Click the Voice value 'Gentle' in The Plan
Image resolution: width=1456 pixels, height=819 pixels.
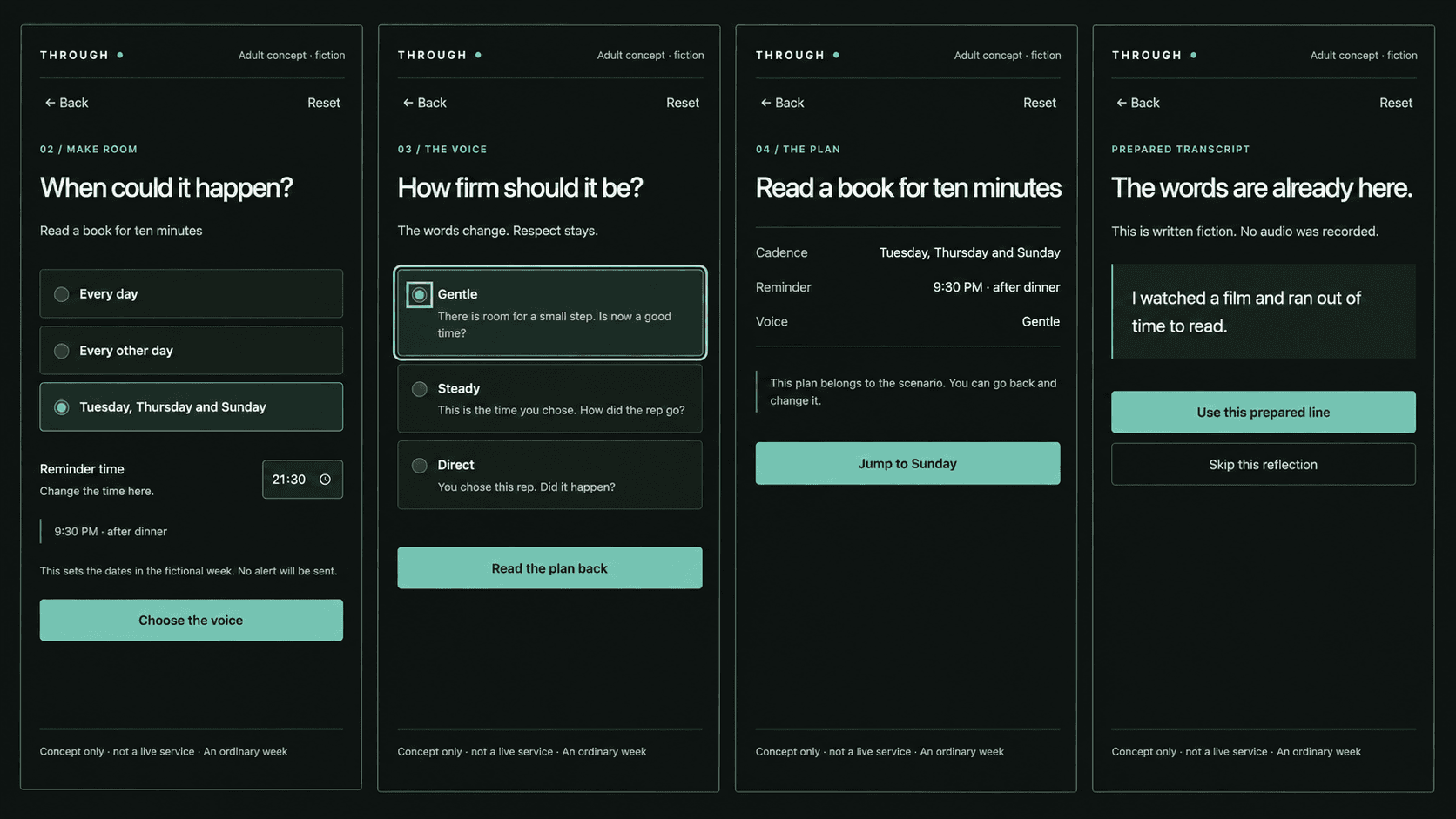point(1041,322)
